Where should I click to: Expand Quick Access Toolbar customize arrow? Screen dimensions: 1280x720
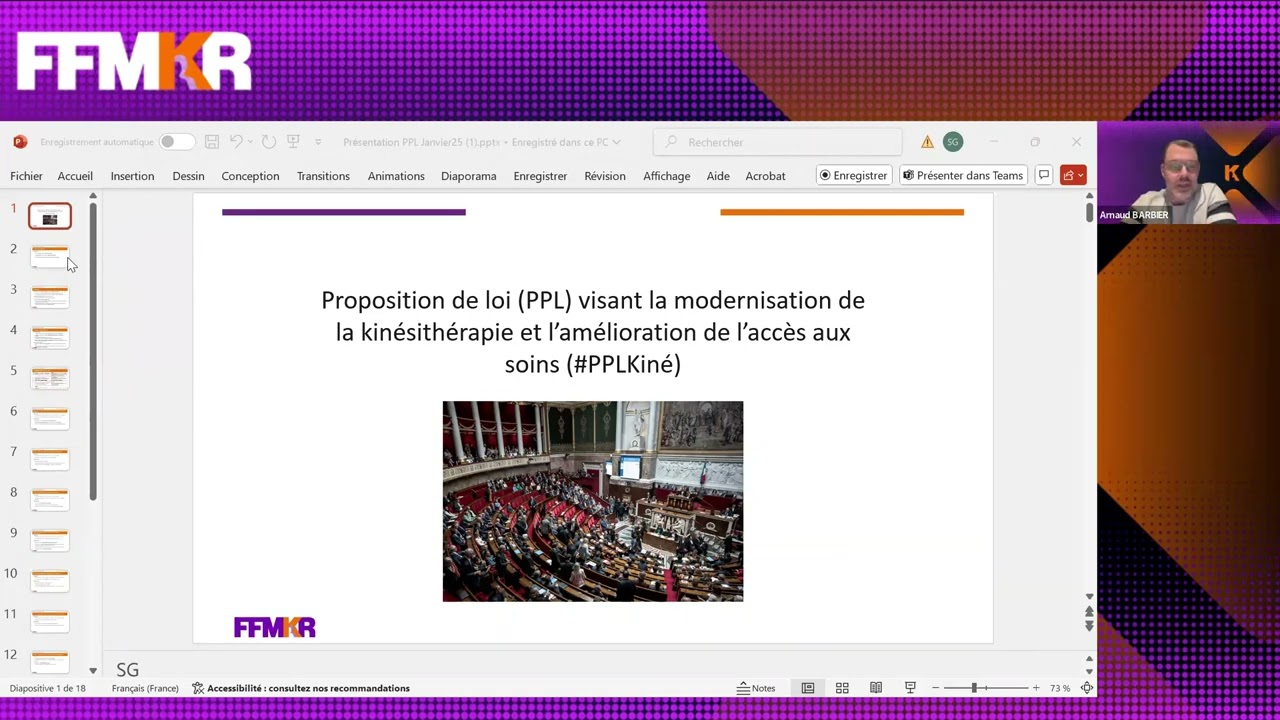pyautogui.click(x=318, y=142)
